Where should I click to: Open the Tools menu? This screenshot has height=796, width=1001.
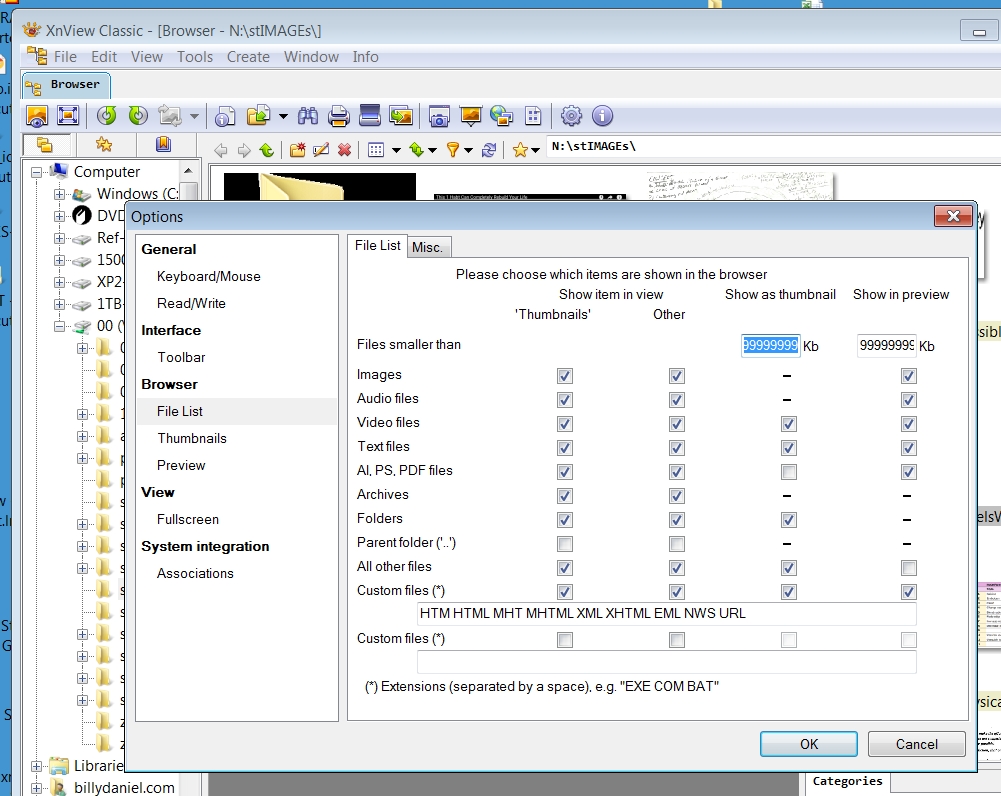[x=195, y=57]
